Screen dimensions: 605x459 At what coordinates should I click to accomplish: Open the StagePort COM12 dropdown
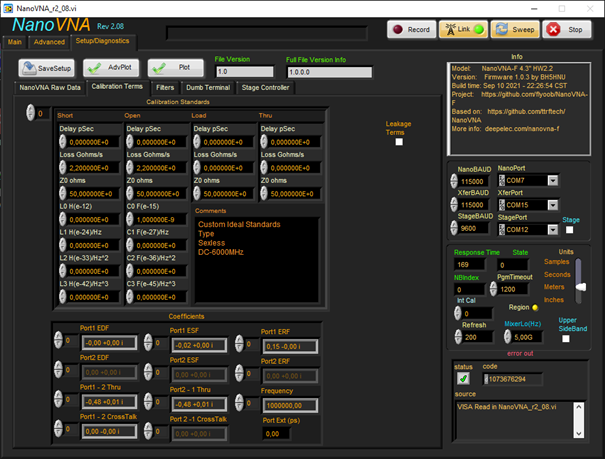(x=553, y=228)
